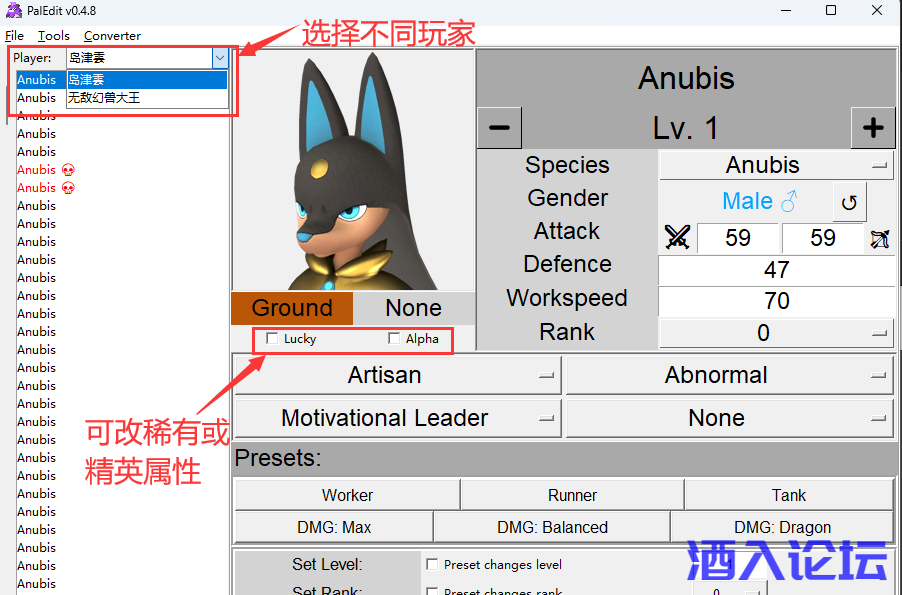Image resolution: width=902 pixels, height=595 pixels.
Task: Minimize the PalEdit window
Action: pyautogui.click(x=786, y=10)
